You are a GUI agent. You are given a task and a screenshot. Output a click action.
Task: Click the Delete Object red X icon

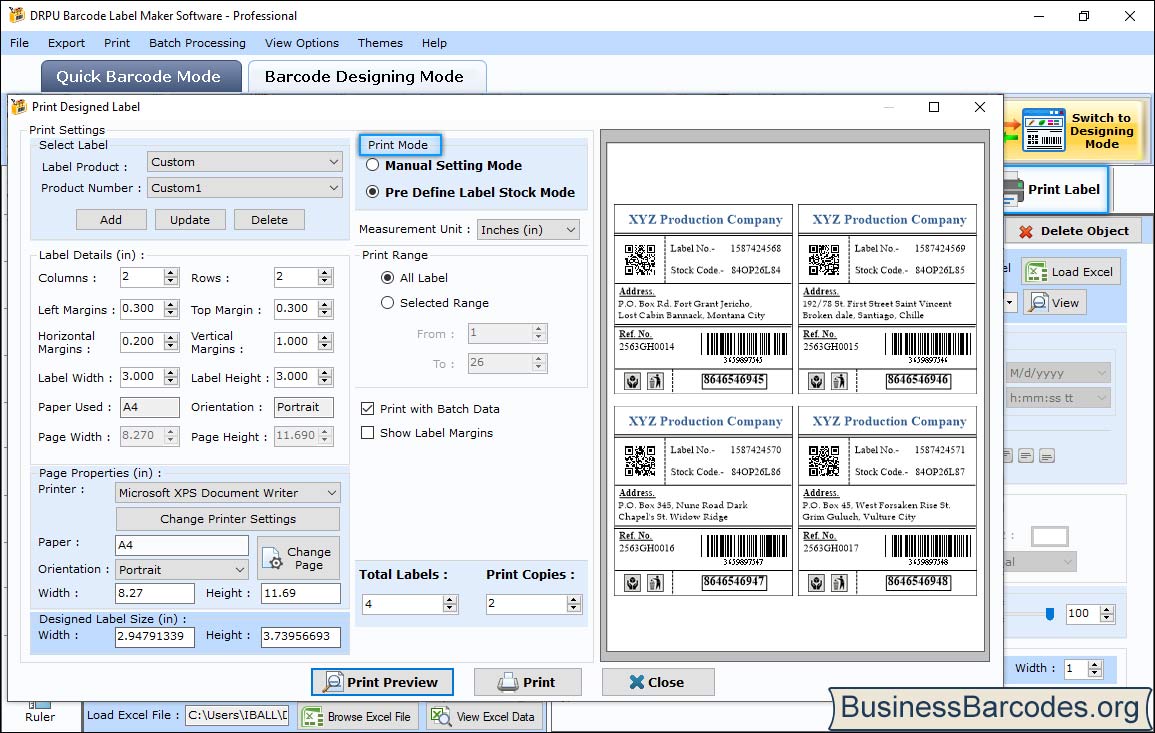(x=1025, y=231)
